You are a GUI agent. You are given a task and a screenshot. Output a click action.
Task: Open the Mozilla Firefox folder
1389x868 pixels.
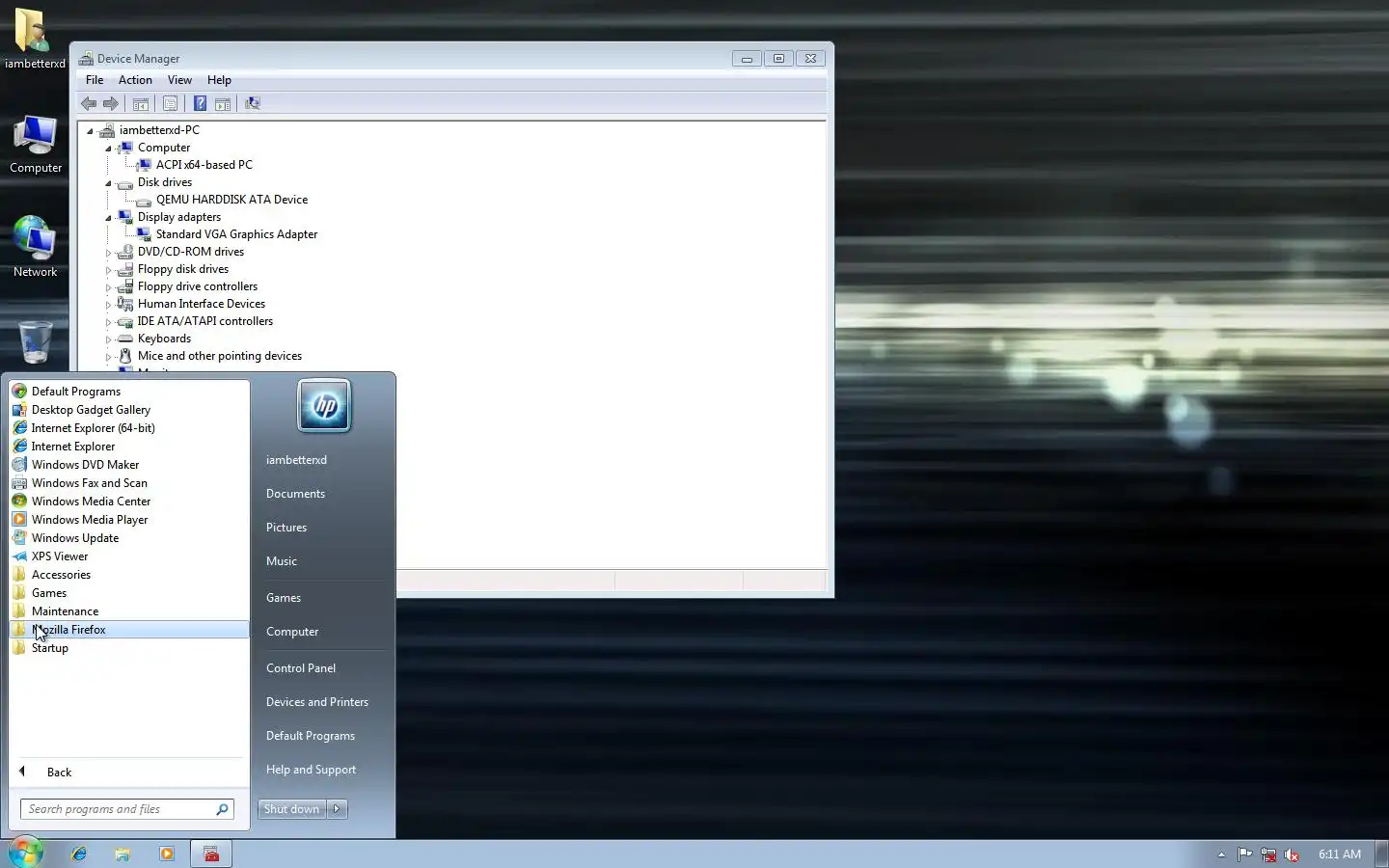tap(129, 630)
